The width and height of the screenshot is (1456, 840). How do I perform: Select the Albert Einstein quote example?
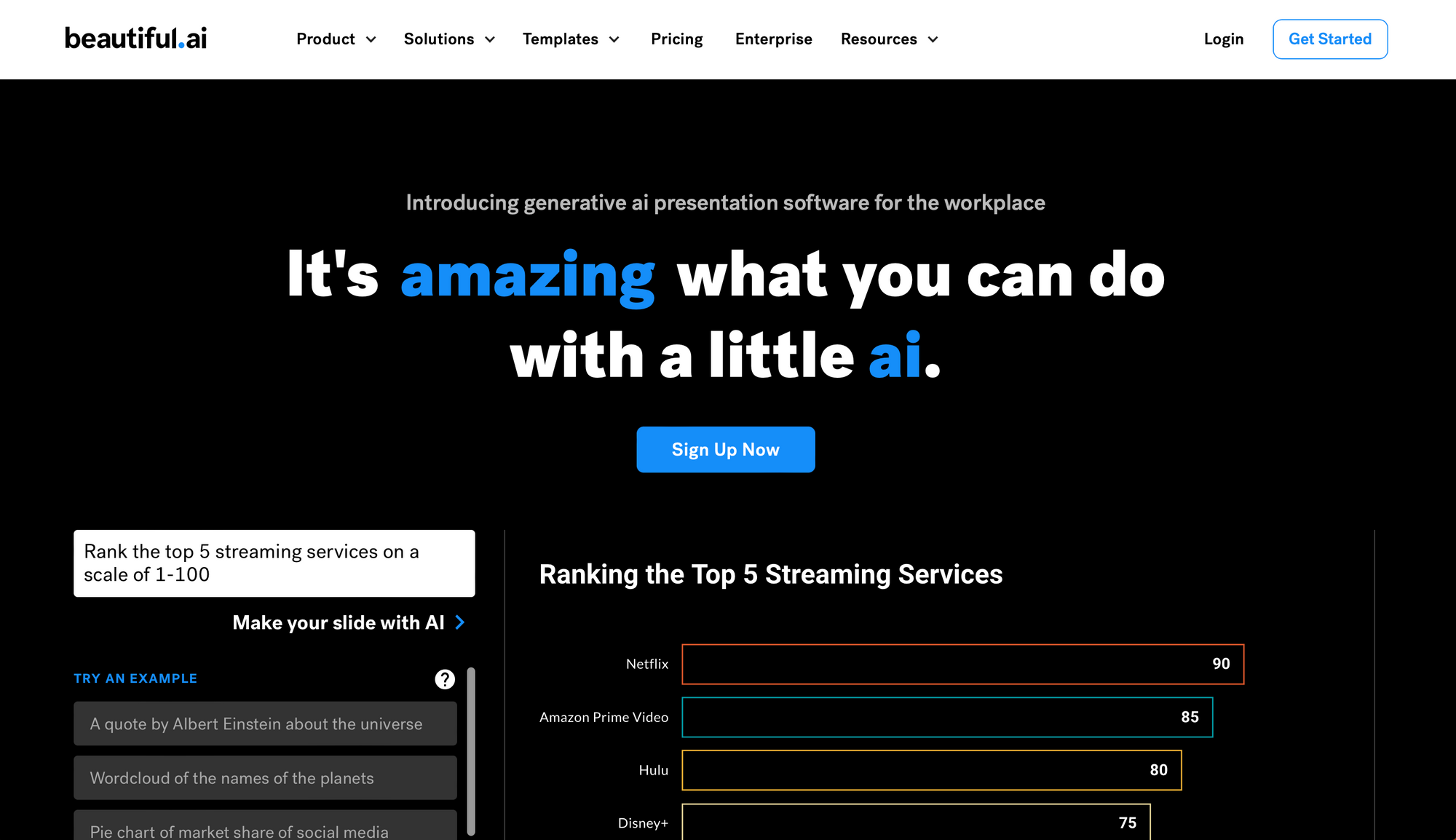click(264, 724)
